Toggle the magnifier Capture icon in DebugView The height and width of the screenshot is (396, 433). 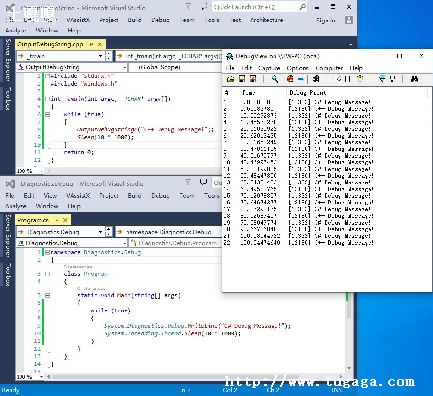(x=275, y=79)
